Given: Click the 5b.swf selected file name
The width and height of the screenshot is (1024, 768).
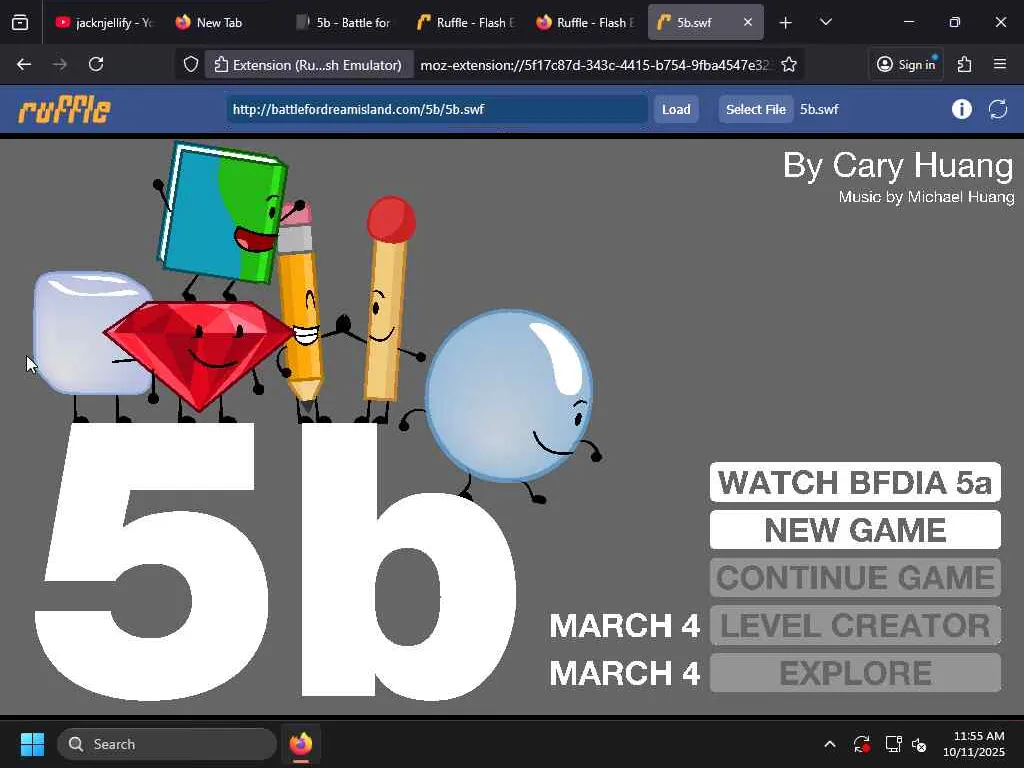Looking at the screenshot, I should click(x=819, y=109).
